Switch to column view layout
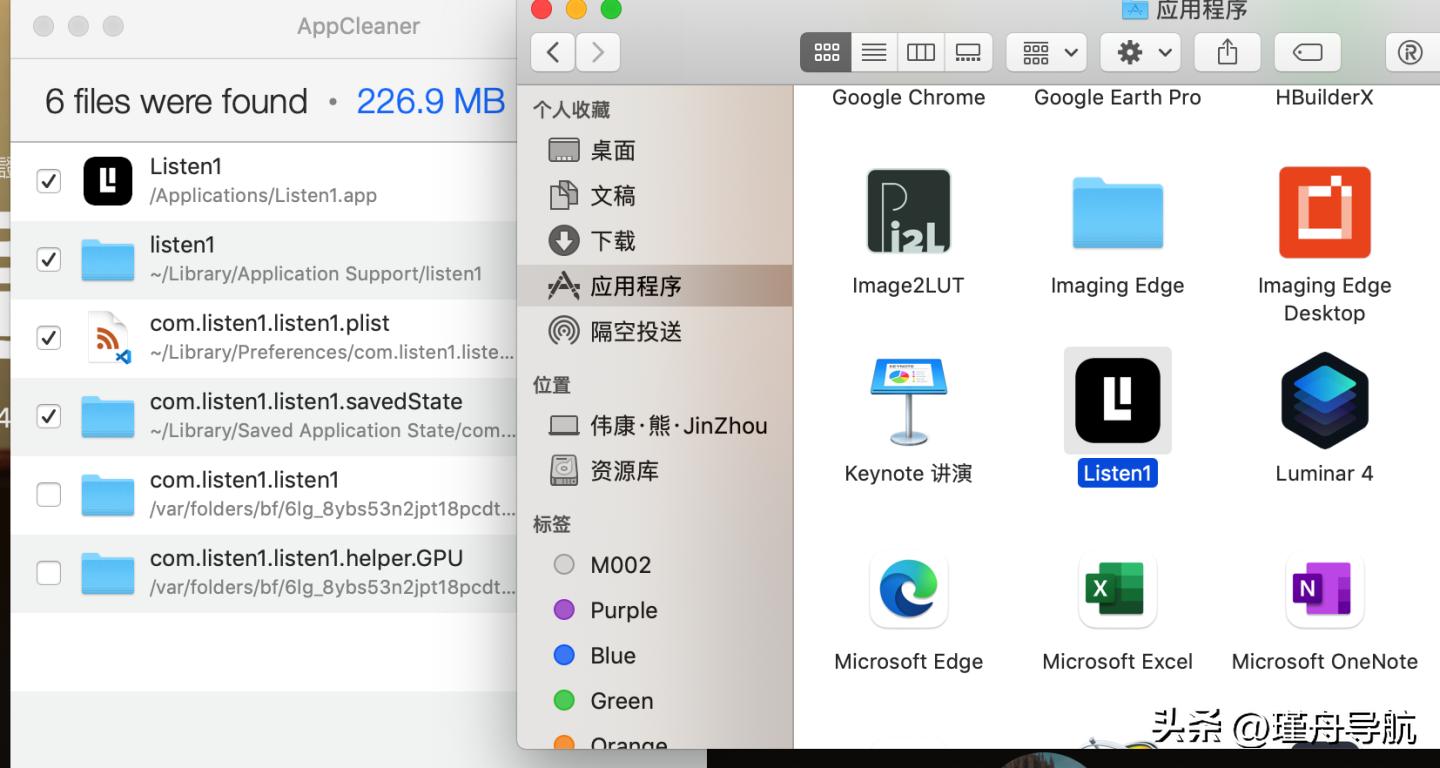Screen dimensions: 1440x768 point(920,52)
